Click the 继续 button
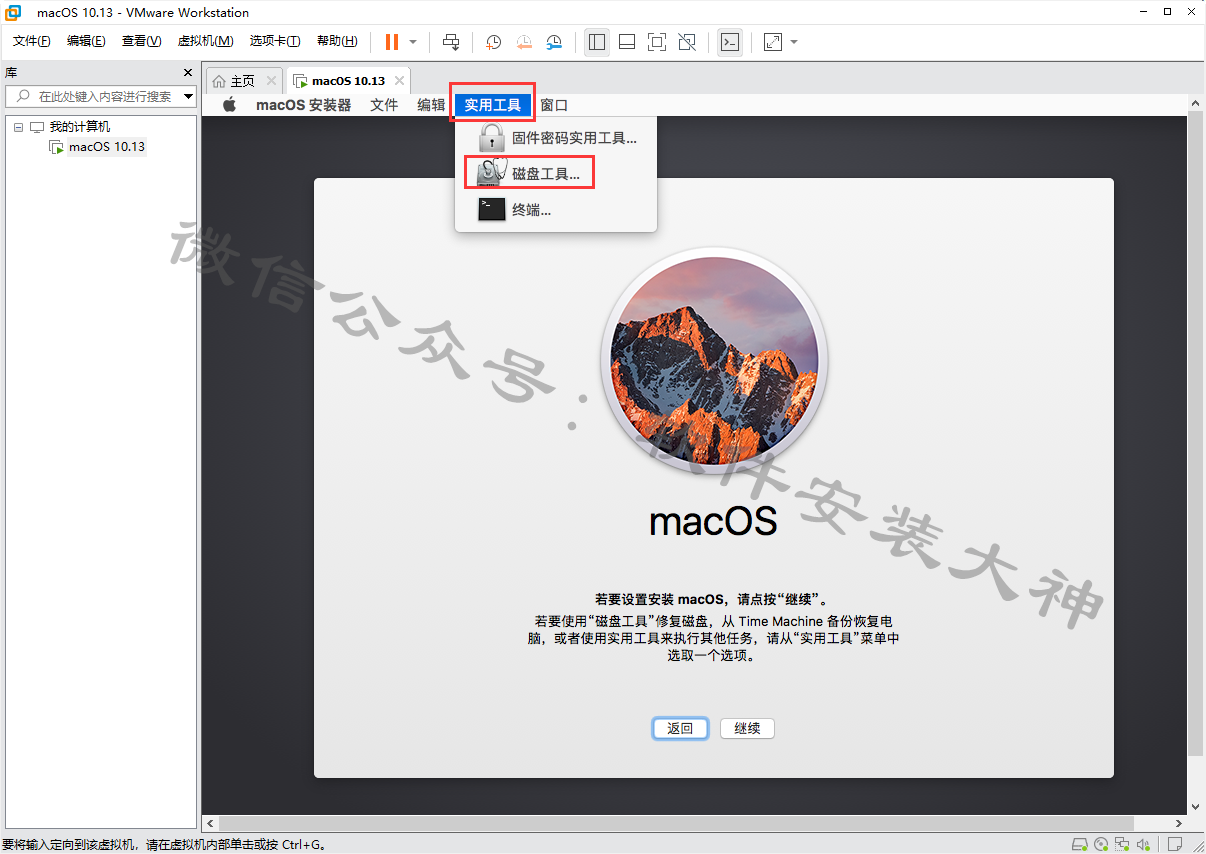1206x854 pixels. [747, 728]
